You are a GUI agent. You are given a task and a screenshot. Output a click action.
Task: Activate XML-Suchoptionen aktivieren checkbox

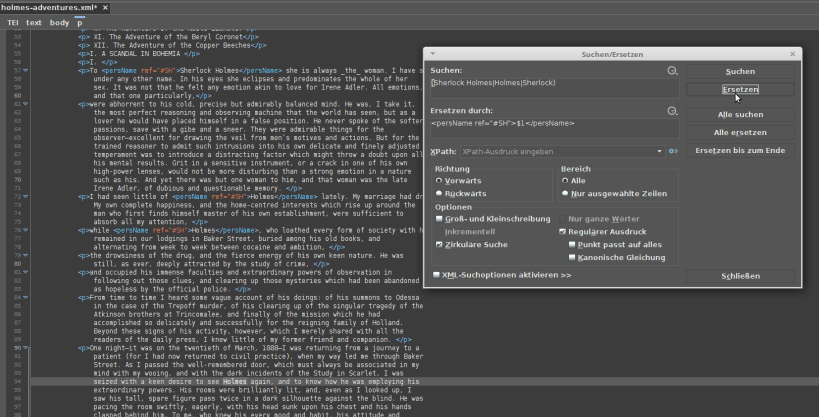(437, 274)
